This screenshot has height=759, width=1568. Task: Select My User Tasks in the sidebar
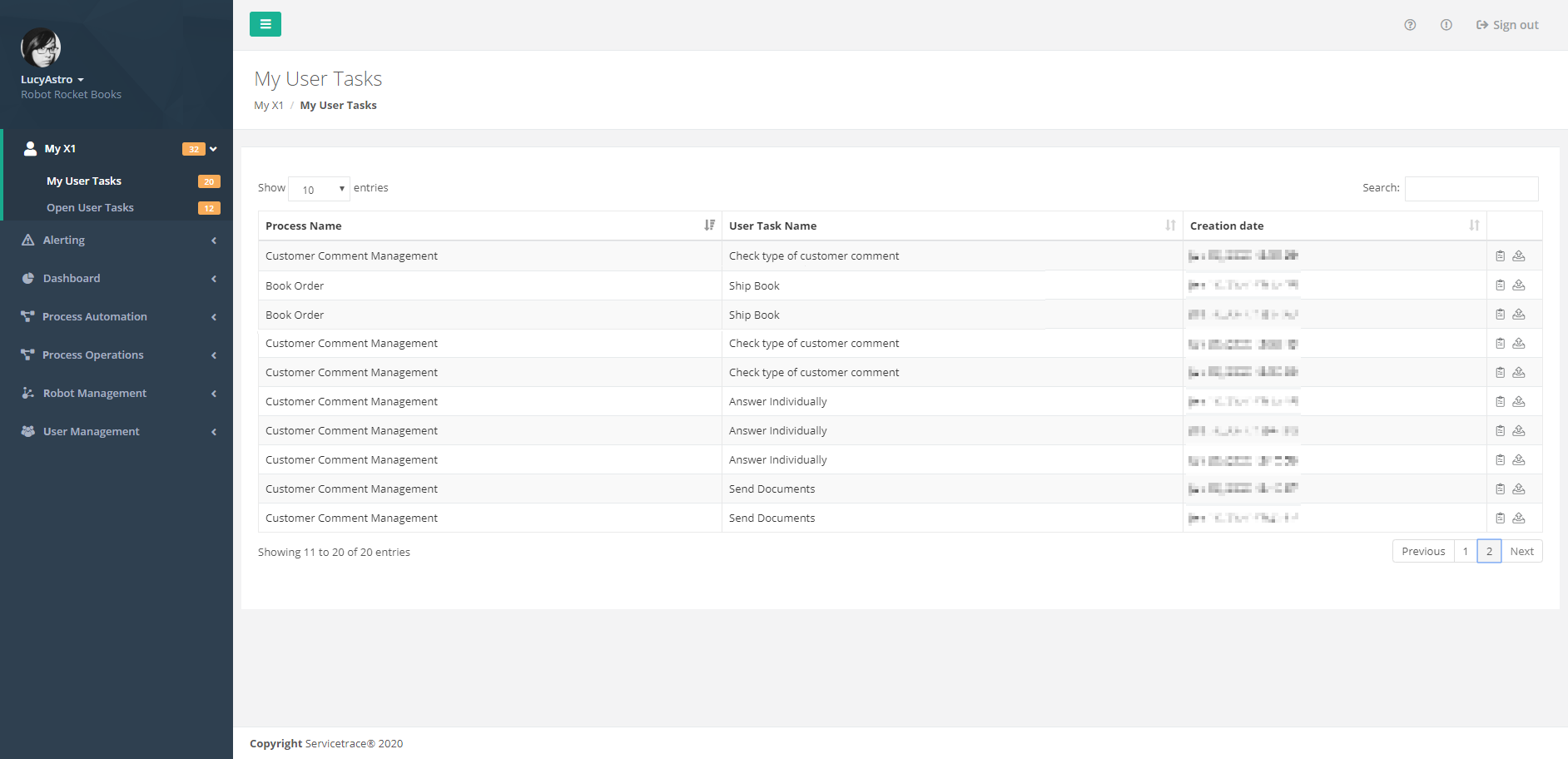tap(84, 181)
